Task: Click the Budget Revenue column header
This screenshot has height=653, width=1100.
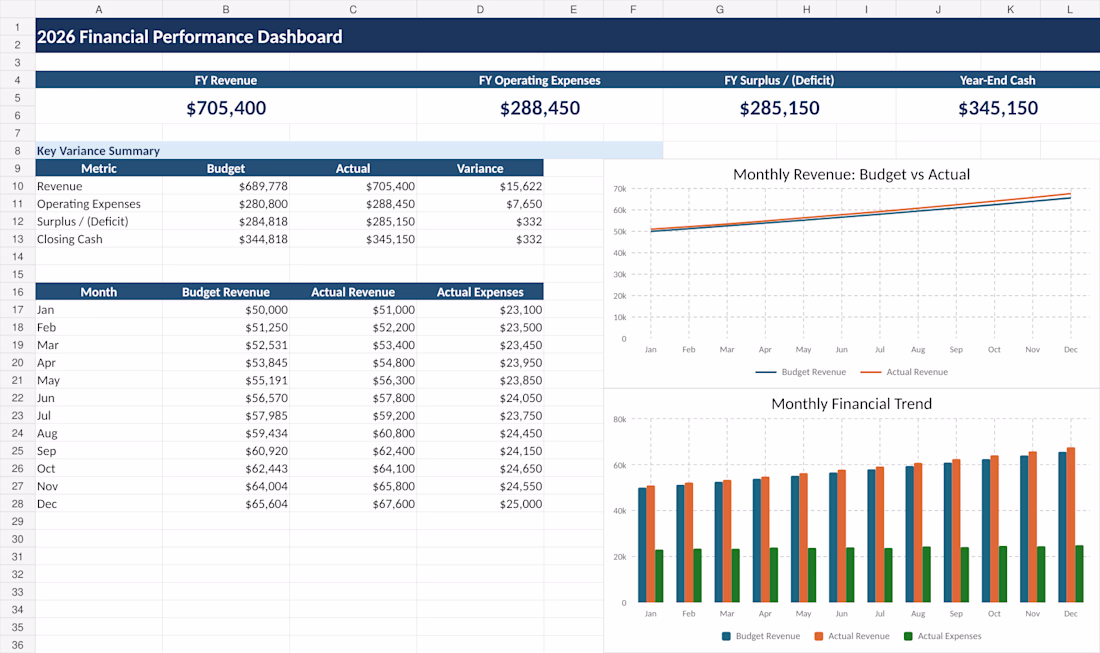Action: click(x=226, y=292)
